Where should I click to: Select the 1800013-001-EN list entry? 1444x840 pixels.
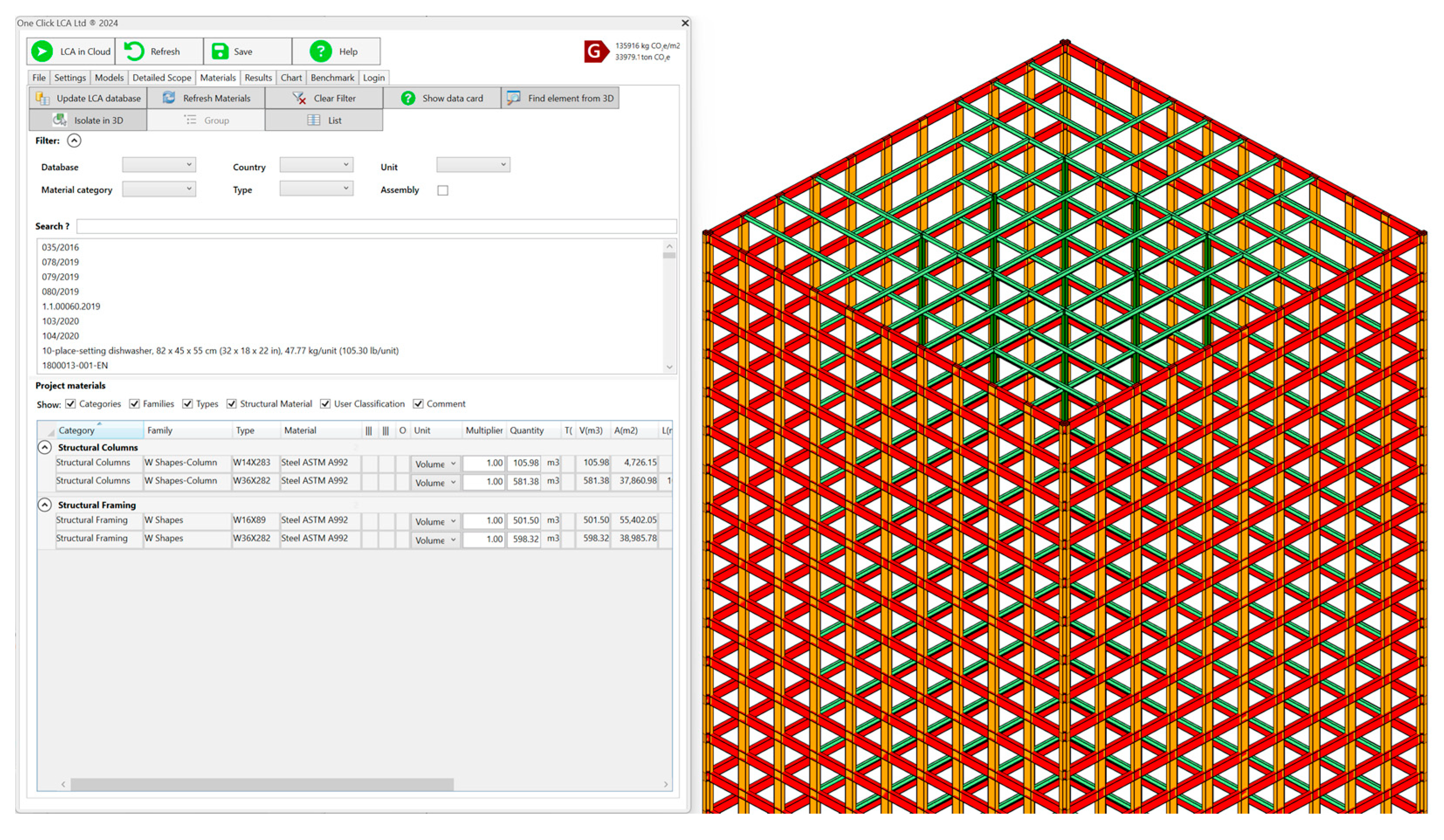tap(75, 366)
